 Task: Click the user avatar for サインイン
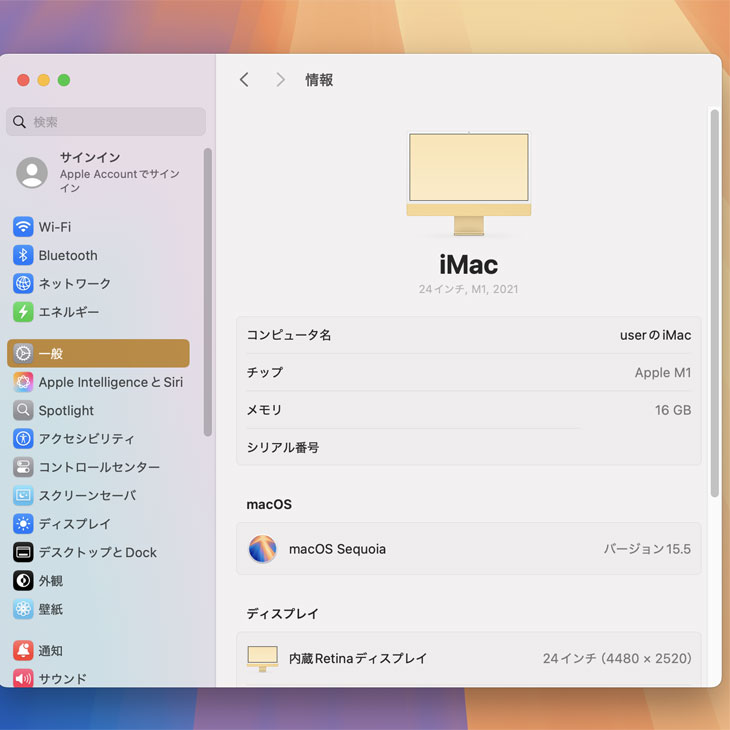pyautogui.click(x=32, y=173)
